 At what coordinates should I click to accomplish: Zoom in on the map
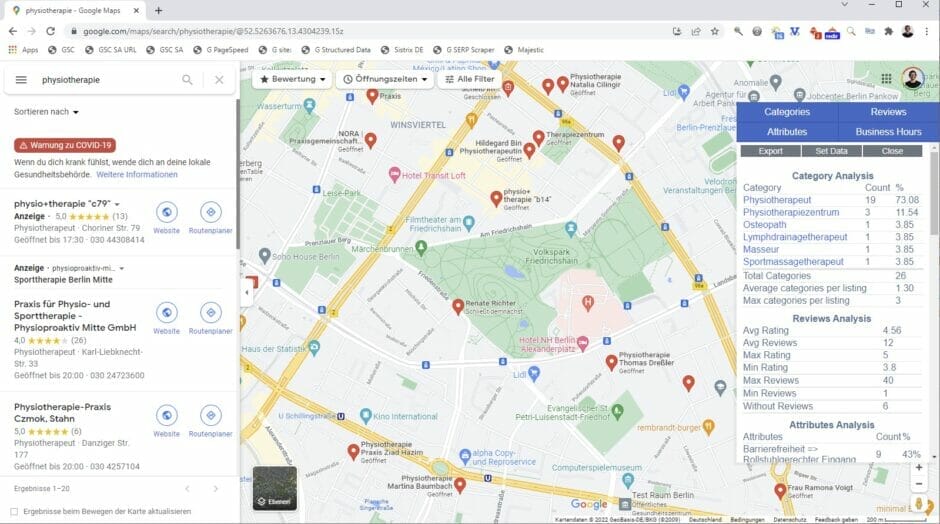pos(919,467)
